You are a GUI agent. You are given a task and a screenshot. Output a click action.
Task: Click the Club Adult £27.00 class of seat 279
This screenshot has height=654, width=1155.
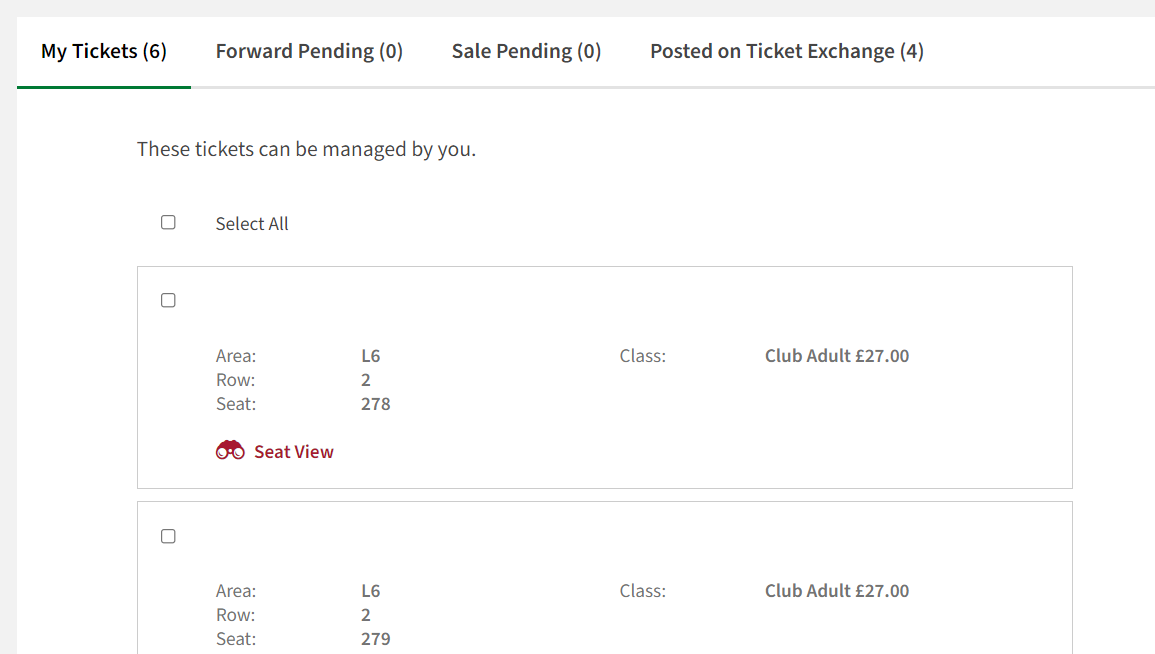[837, 591]
